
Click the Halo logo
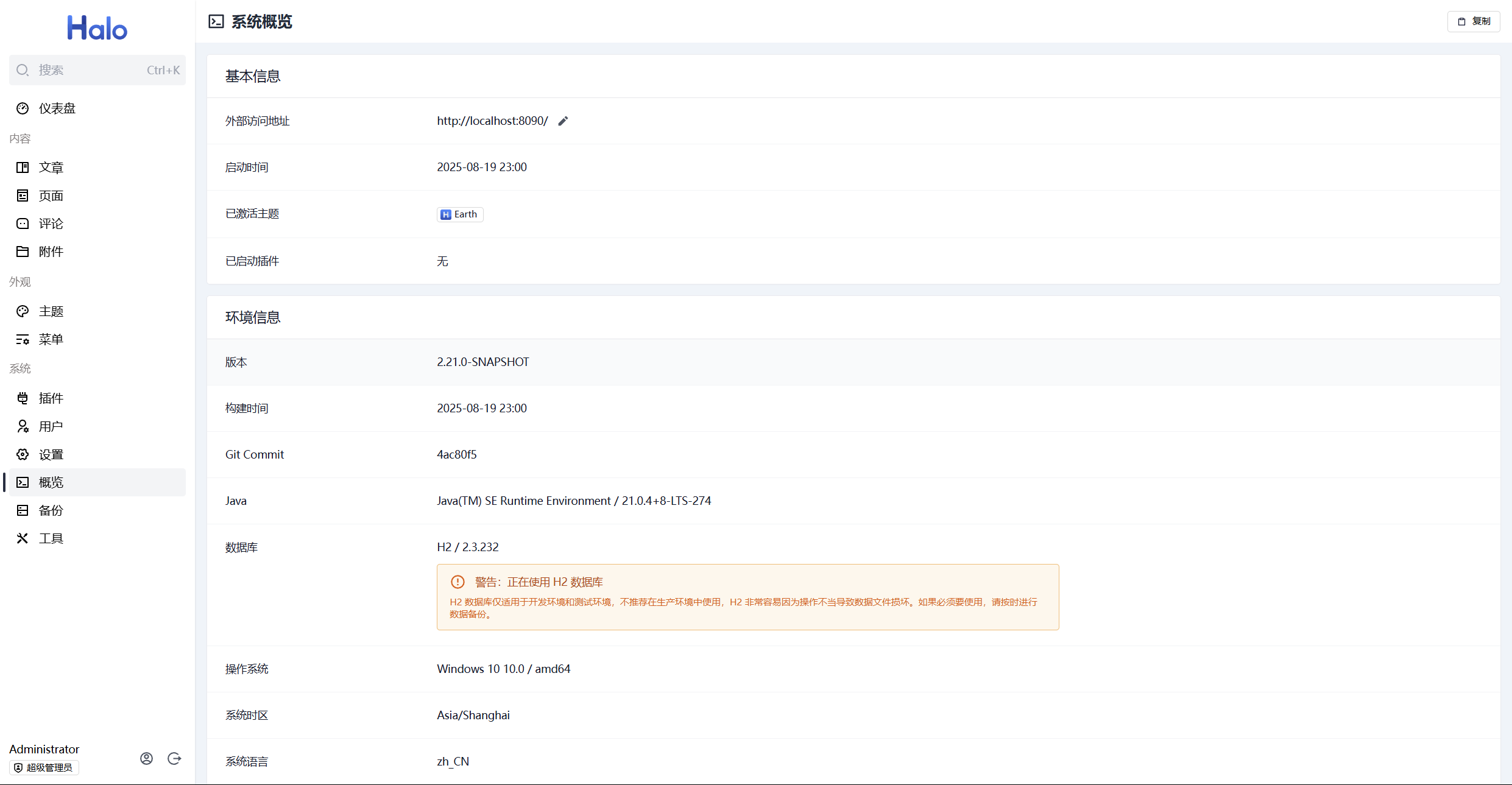(97, 28)
